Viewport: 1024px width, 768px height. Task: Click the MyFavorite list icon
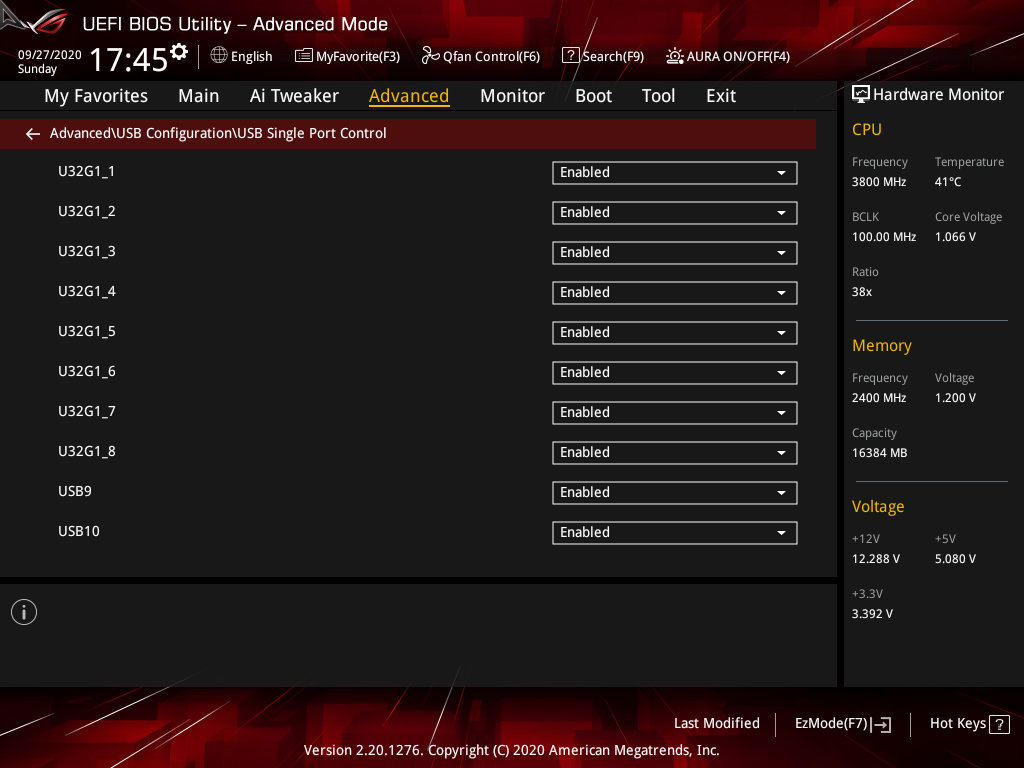coord(304,56)
